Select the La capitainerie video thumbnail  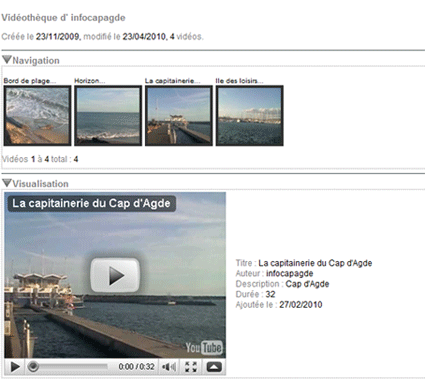click(179, 116)
